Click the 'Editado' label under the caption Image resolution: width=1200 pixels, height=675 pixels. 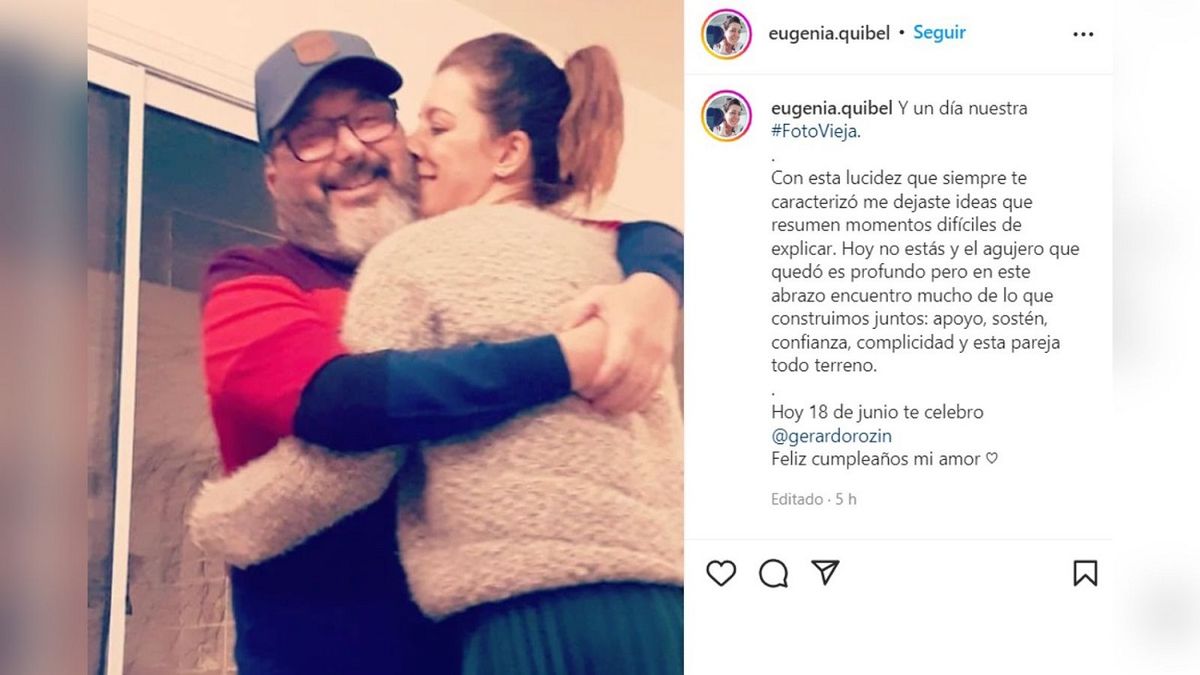click(x=797, y=499)
